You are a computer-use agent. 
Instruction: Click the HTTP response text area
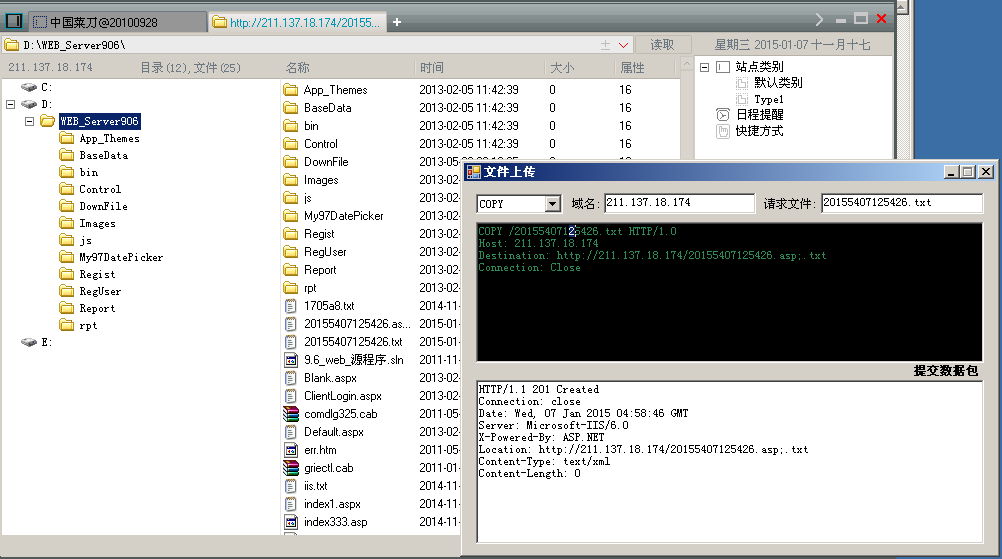tap(729, 462)
